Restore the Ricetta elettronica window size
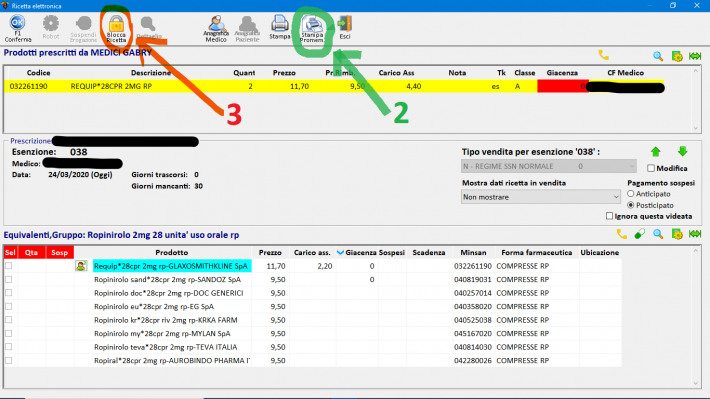710x399 pixels. [x=673, y=5]
